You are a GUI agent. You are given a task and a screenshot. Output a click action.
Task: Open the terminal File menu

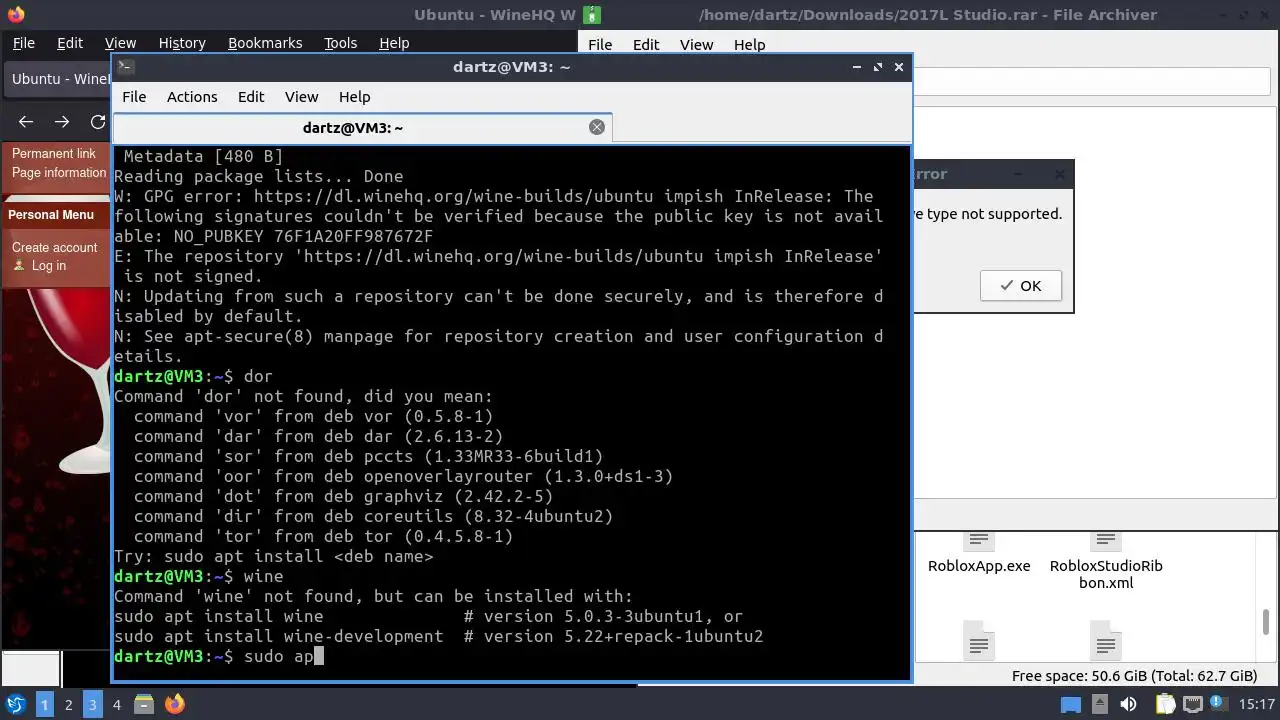(x=134, y=97)
